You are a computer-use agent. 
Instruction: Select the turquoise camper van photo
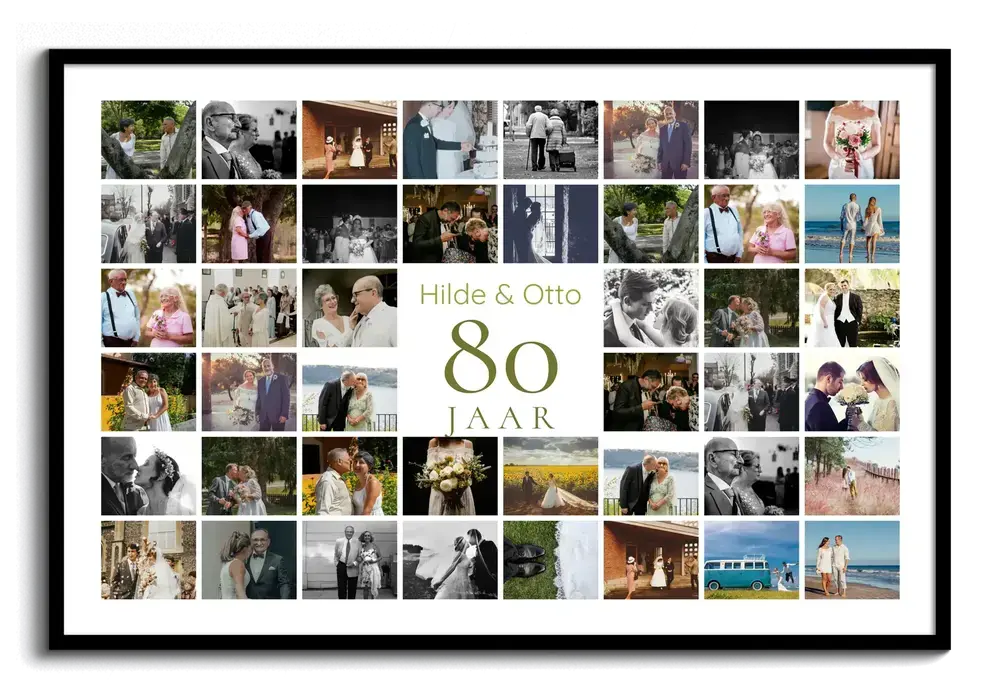coord(751,560)
